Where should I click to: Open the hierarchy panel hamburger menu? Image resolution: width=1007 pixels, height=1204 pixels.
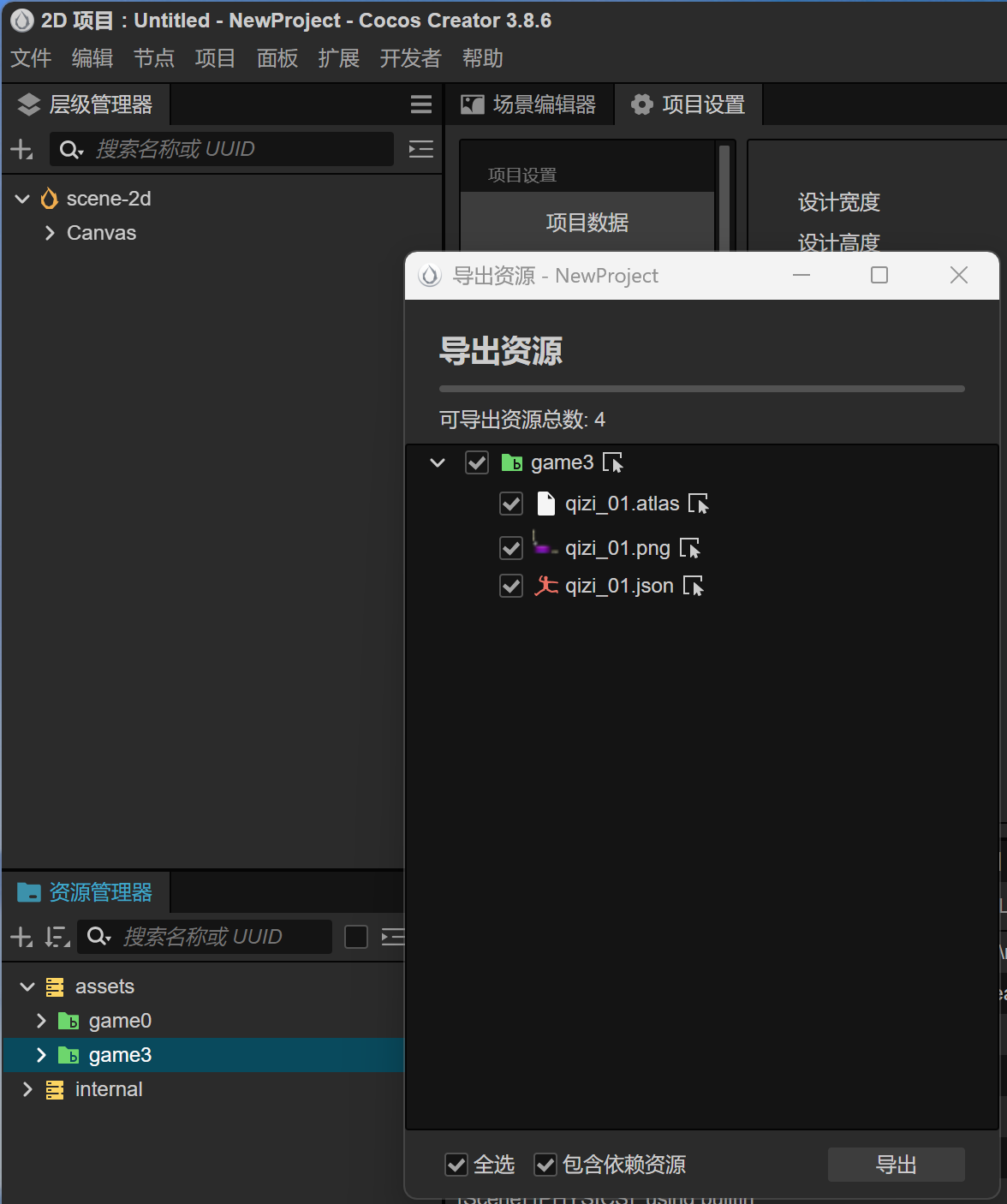click(x=421, y=104)
